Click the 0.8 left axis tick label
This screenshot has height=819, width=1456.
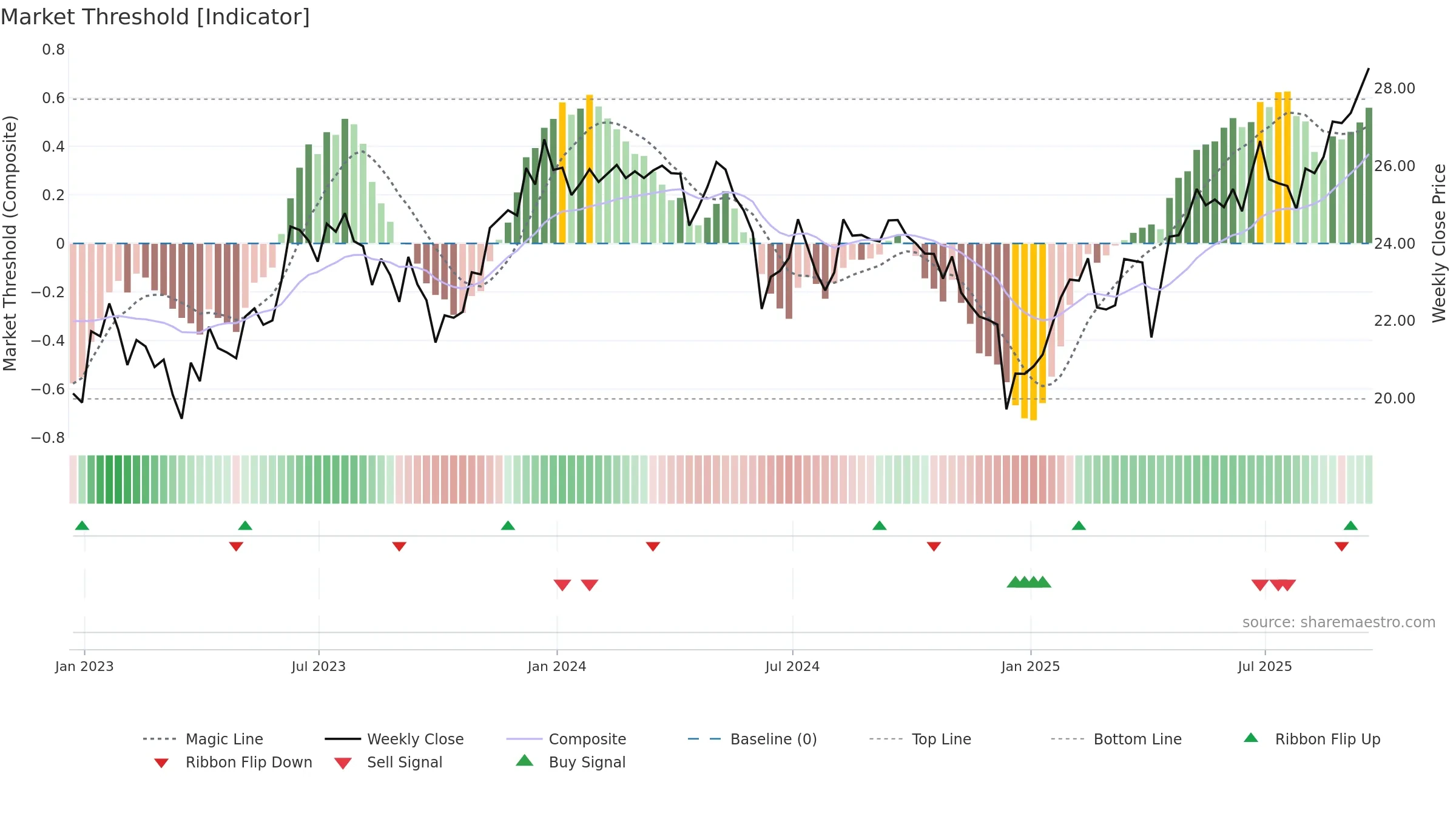(53, 50)
